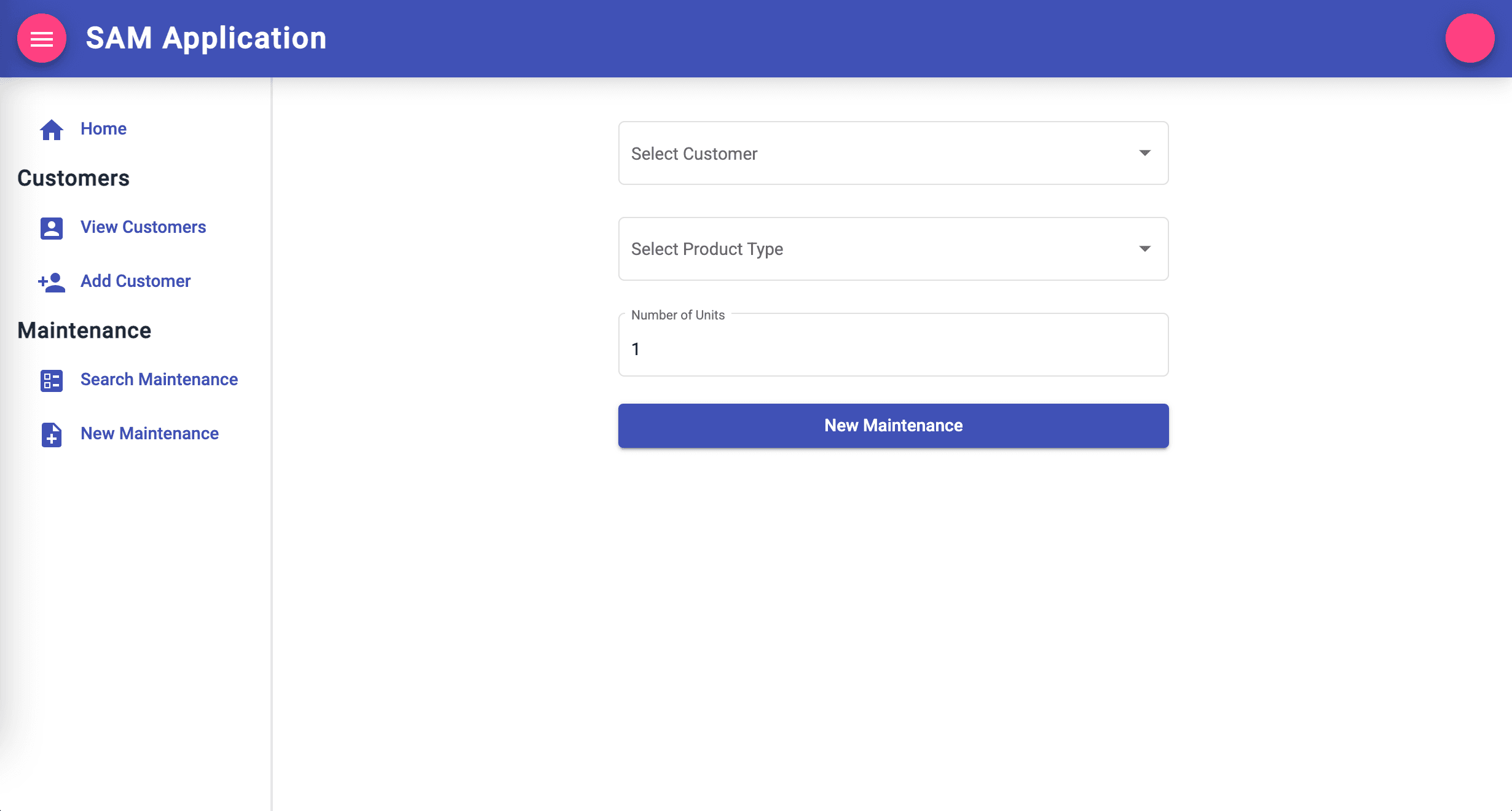Open View Customers link
Screen dimensions: 1512x811
coord(143,227)
